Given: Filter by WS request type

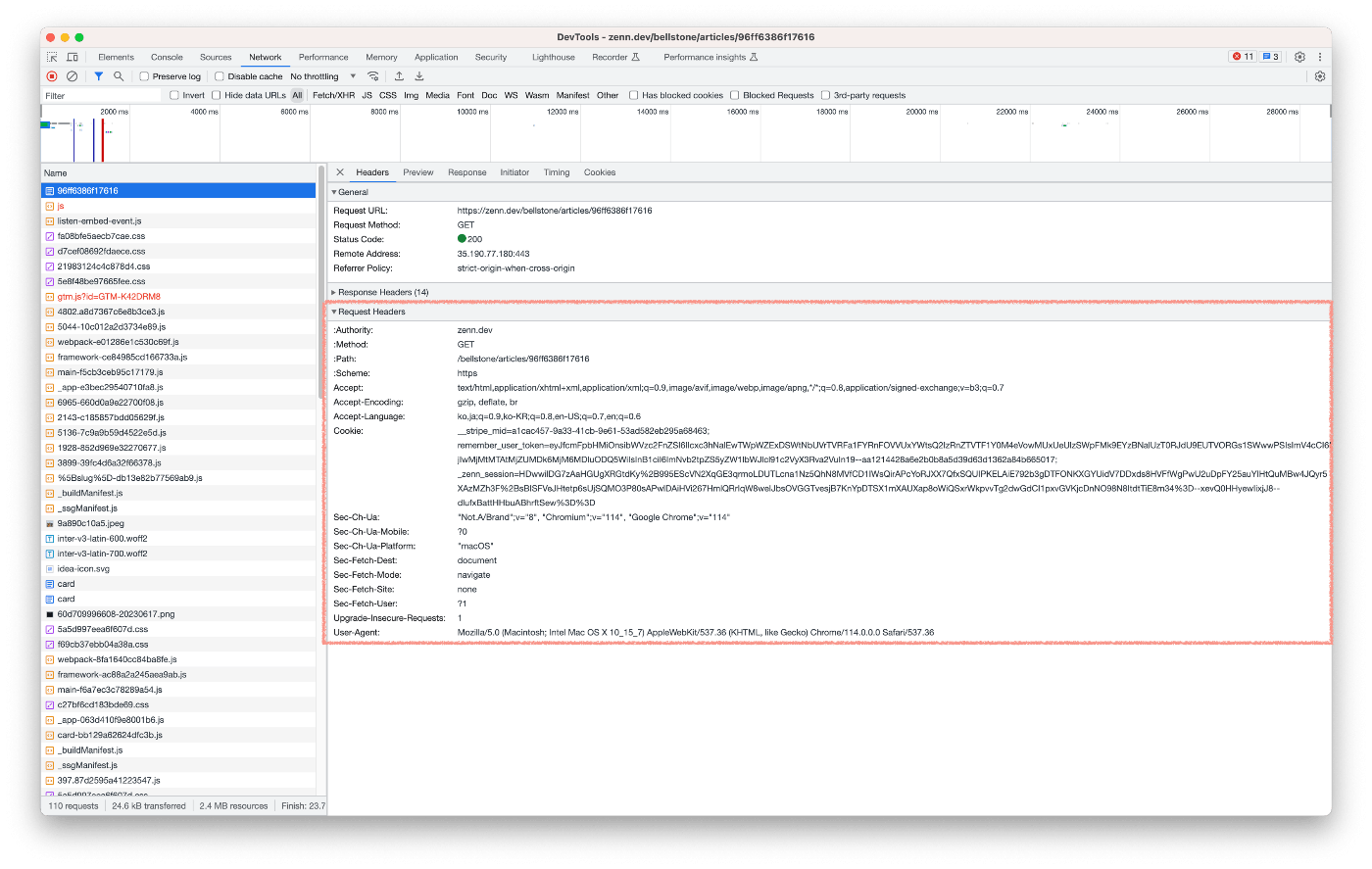Looking at the screenshot, I should click(x=512, y=95).
